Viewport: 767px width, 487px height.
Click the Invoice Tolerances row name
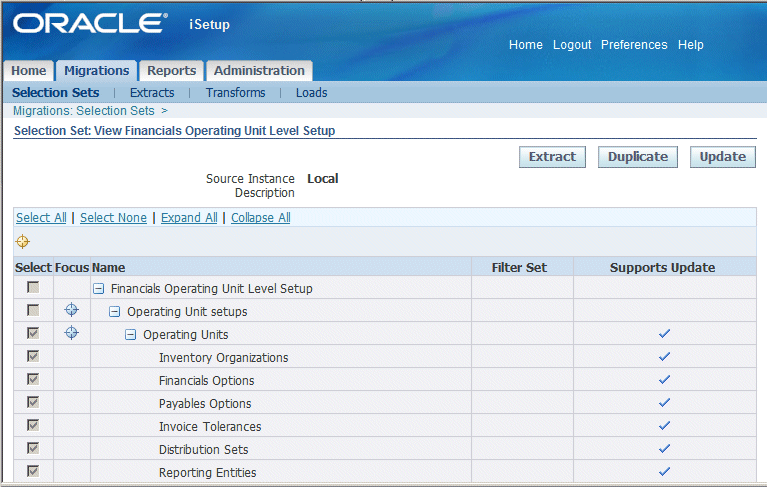(210, 426)
